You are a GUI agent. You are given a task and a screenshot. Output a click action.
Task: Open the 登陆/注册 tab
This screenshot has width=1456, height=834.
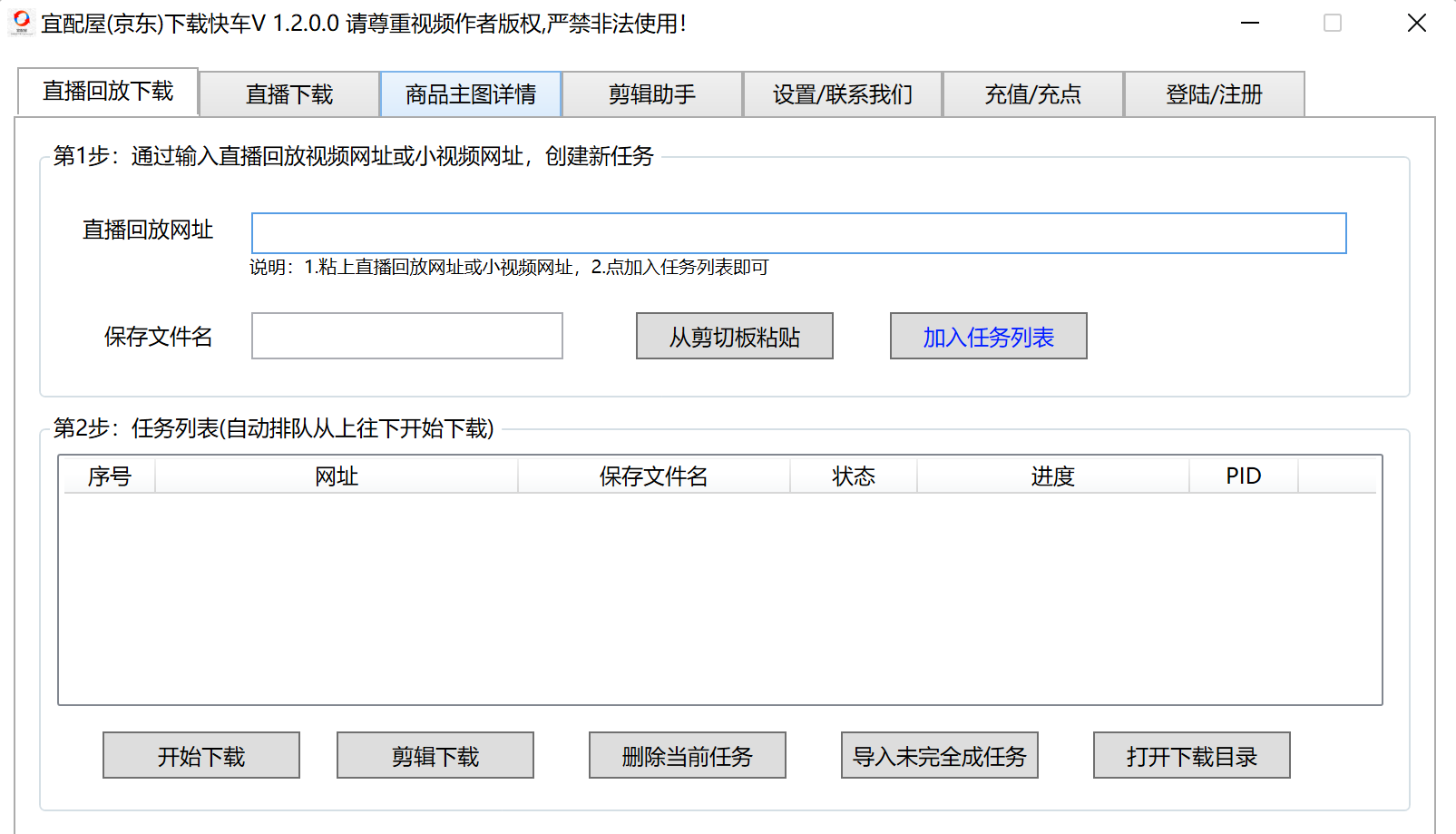click(1215, 94)
